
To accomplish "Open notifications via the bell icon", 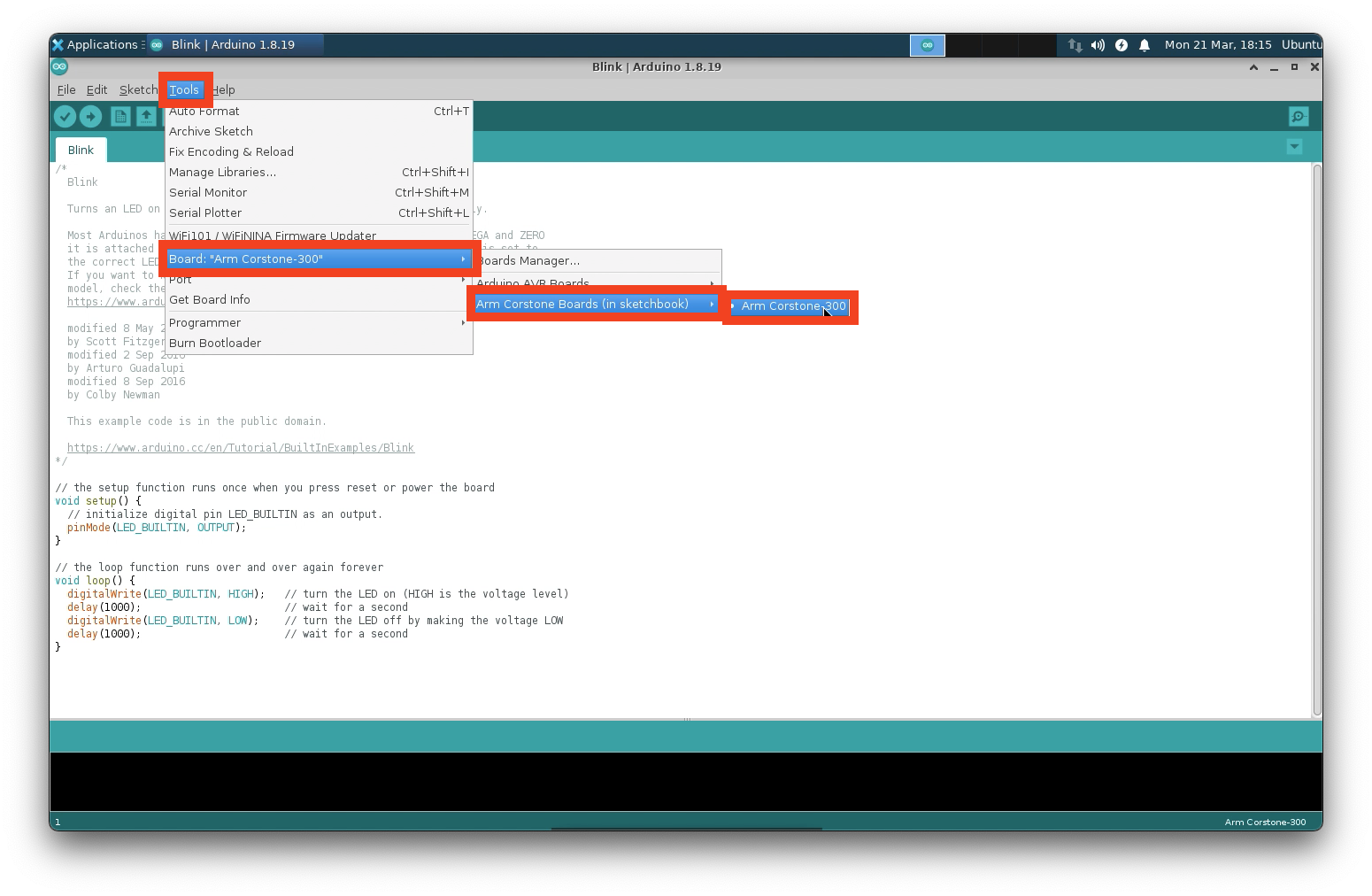I will point(1145,44).
